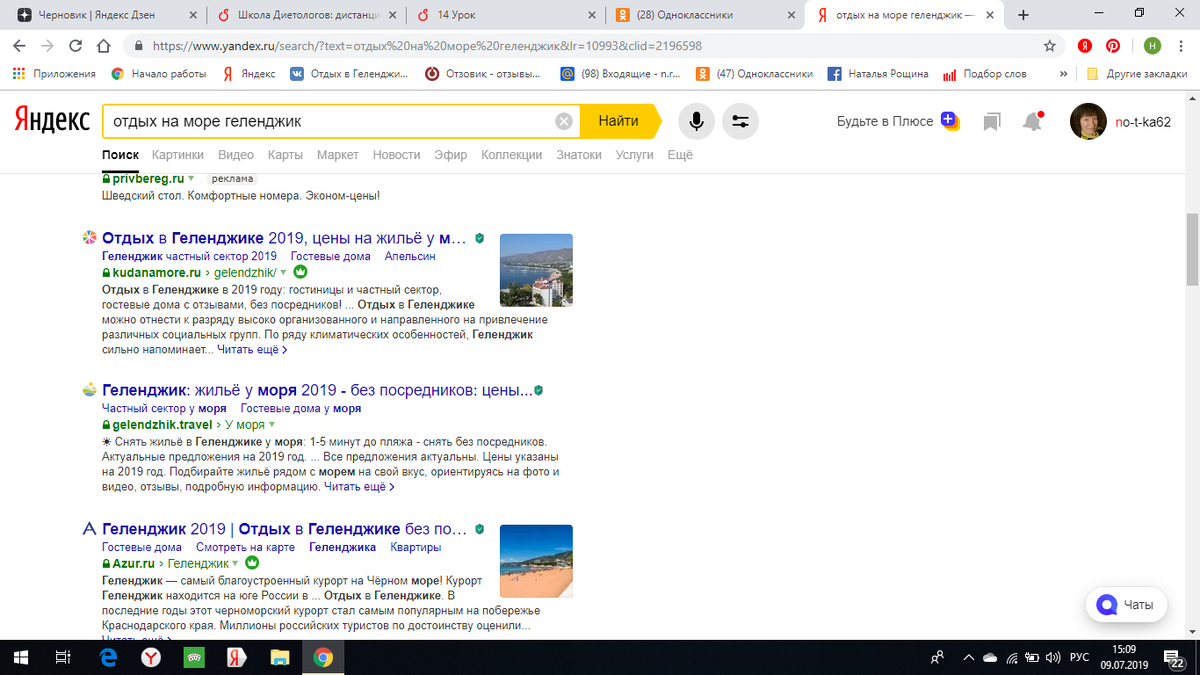1200x675 pixels.
Task: Open a new browser tab
Action: pos(1023,15)
